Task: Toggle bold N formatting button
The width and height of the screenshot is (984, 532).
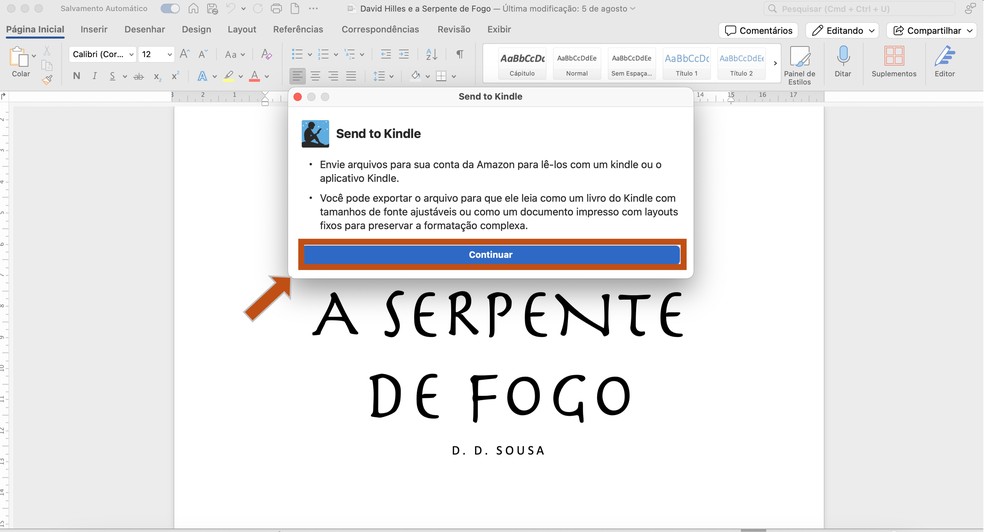Action: 77,76
